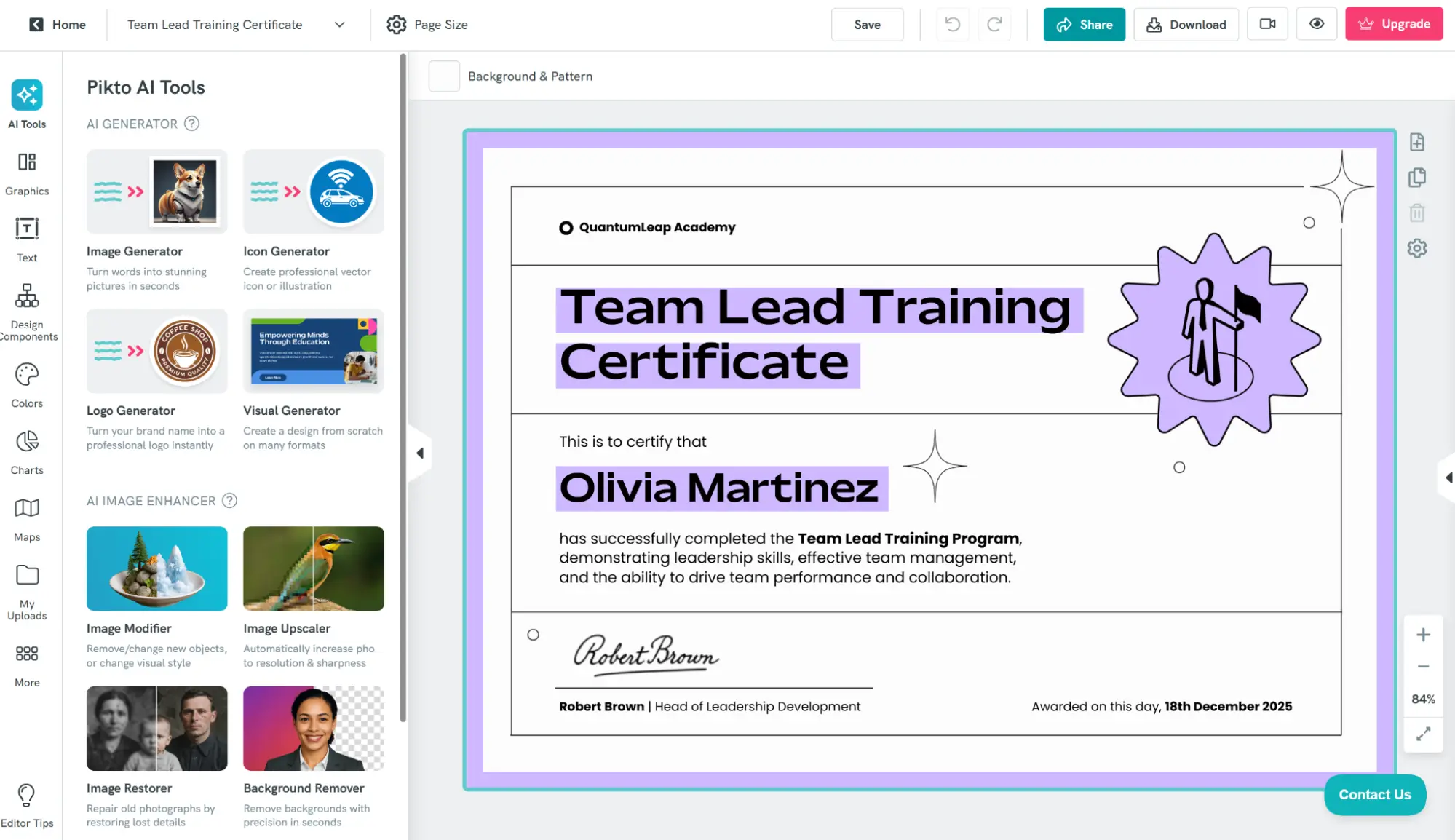Open page settings gear icon
The width and height of the screenshot is (1455, 840).
pos(1416,248)
